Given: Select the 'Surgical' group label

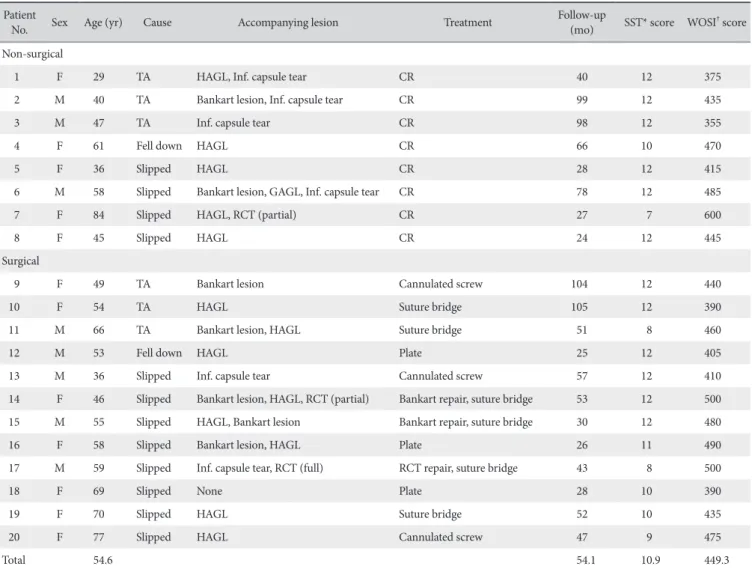Looking at the screenshot, I should (20, 261).
